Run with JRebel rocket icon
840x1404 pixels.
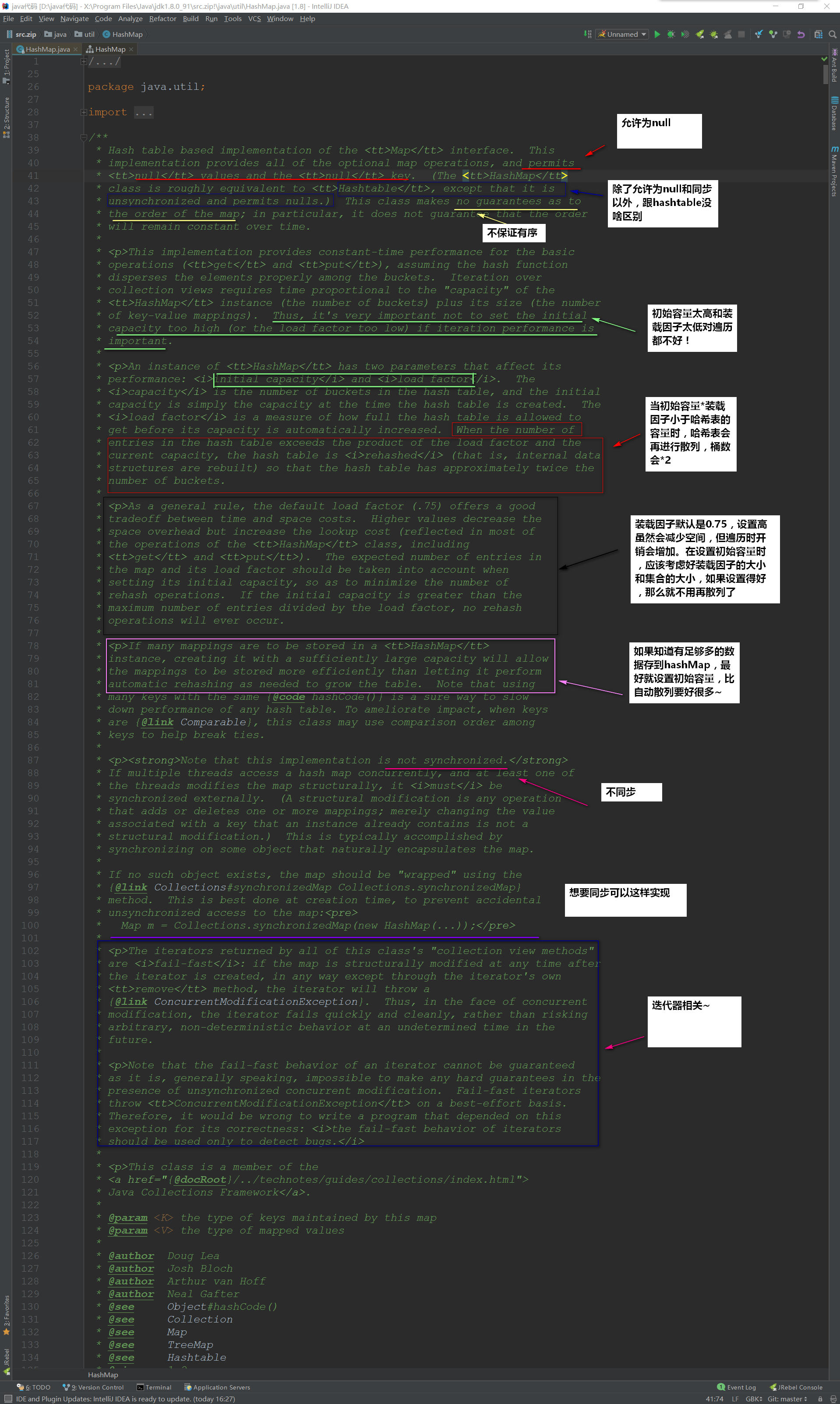[699, 34]
